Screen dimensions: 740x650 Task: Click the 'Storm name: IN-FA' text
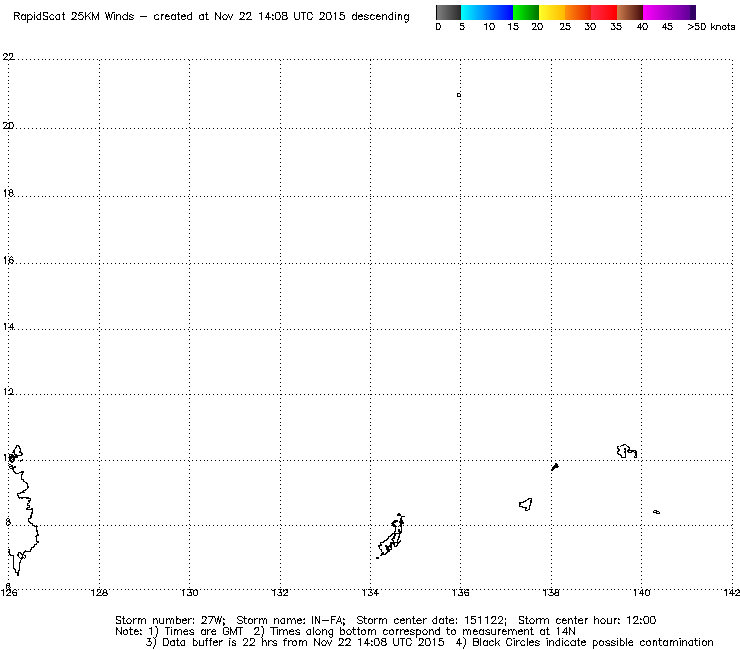point(291,620)
